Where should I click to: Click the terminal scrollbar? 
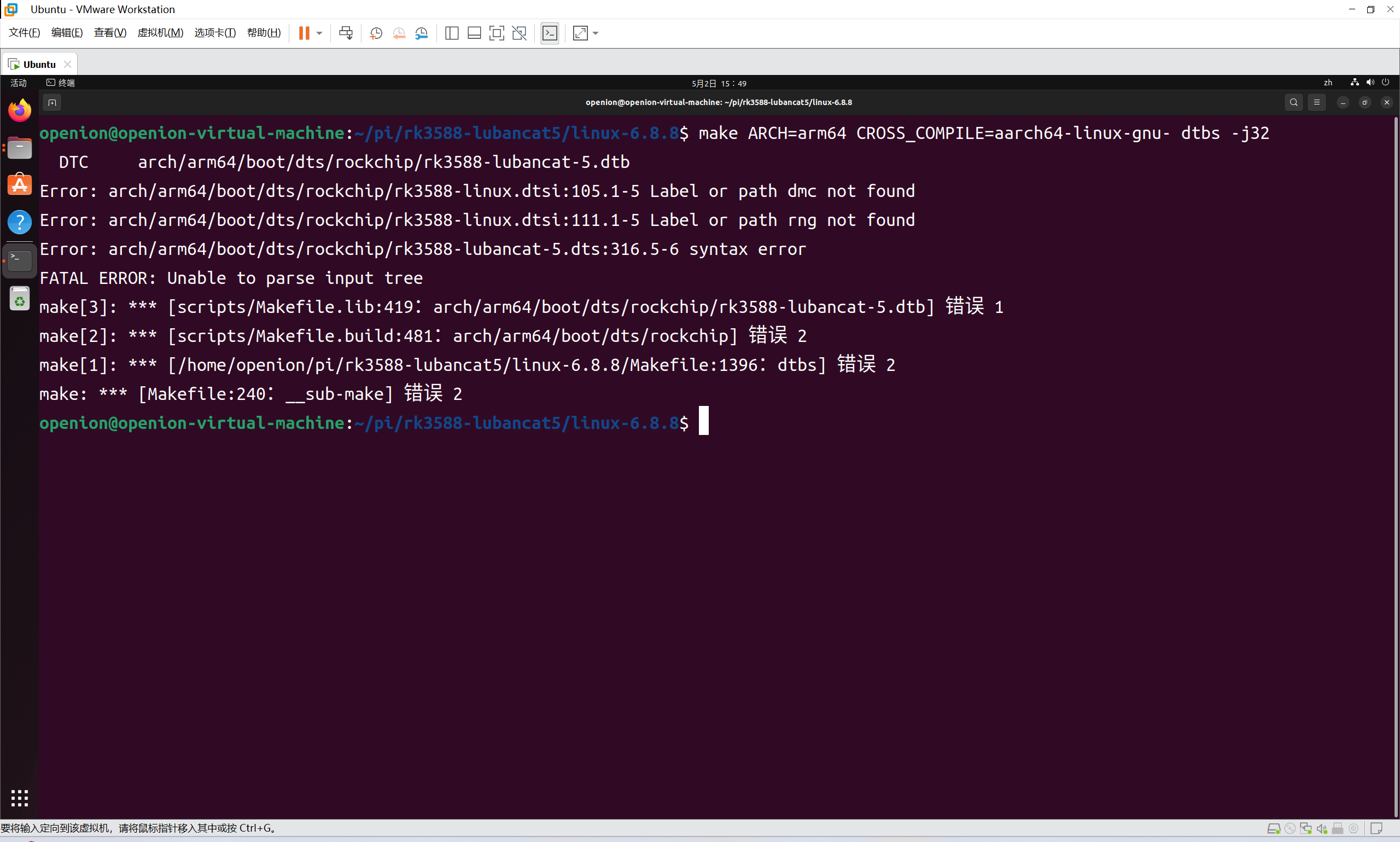click(x=1396, y=466)
